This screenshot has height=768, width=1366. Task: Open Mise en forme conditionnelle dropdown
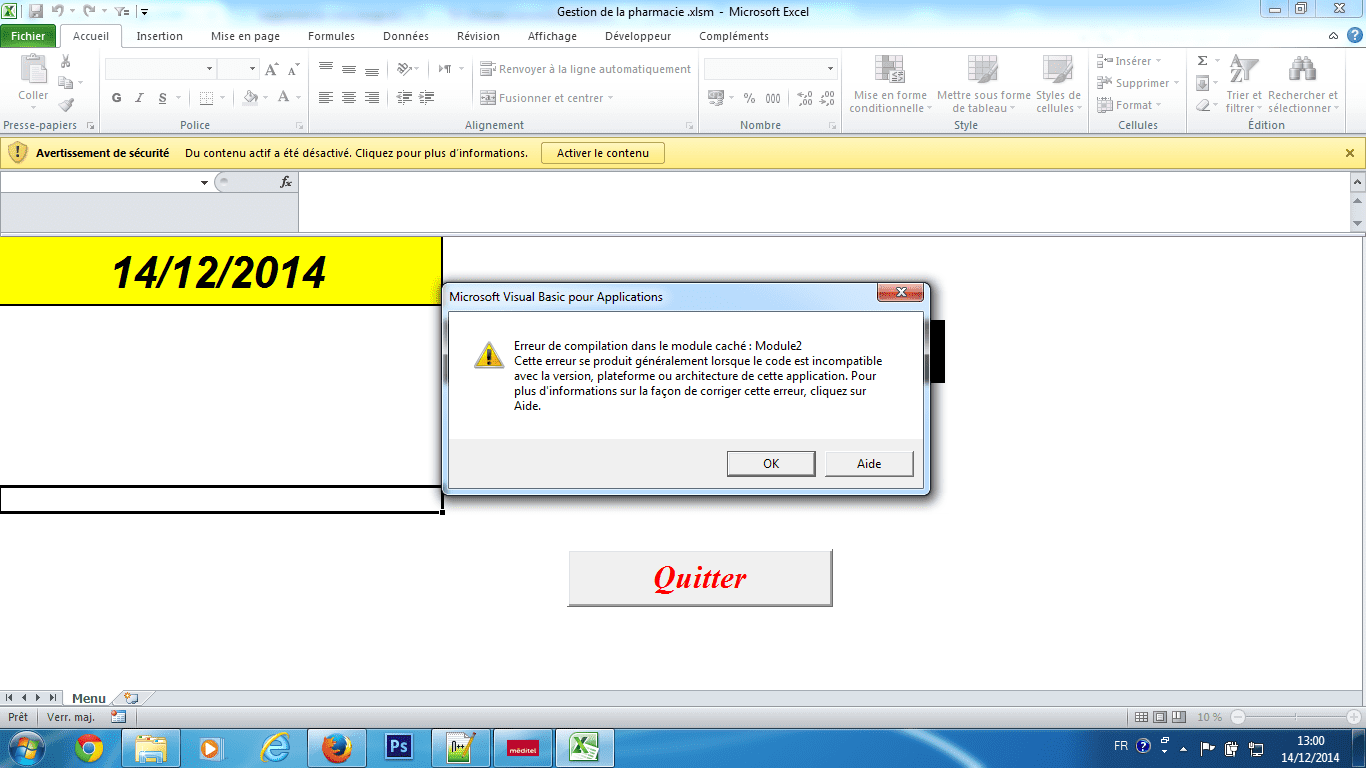pyautogui.click(x=890, y=84)
